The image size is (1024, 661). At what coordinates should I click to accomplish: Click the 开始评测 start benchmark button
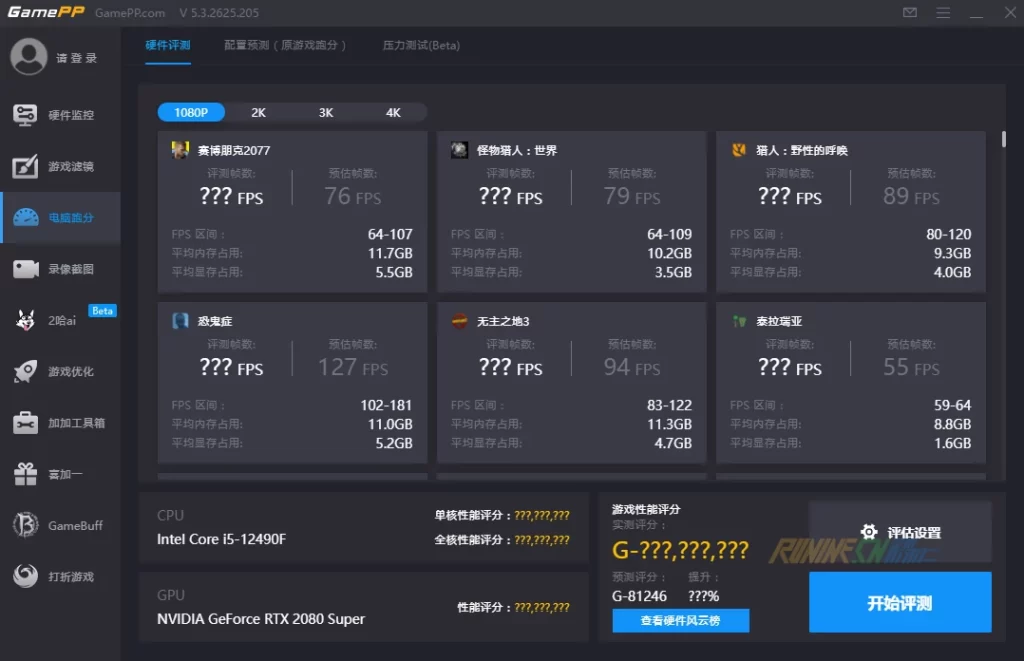pyautogui.click(x=900, y=603)
